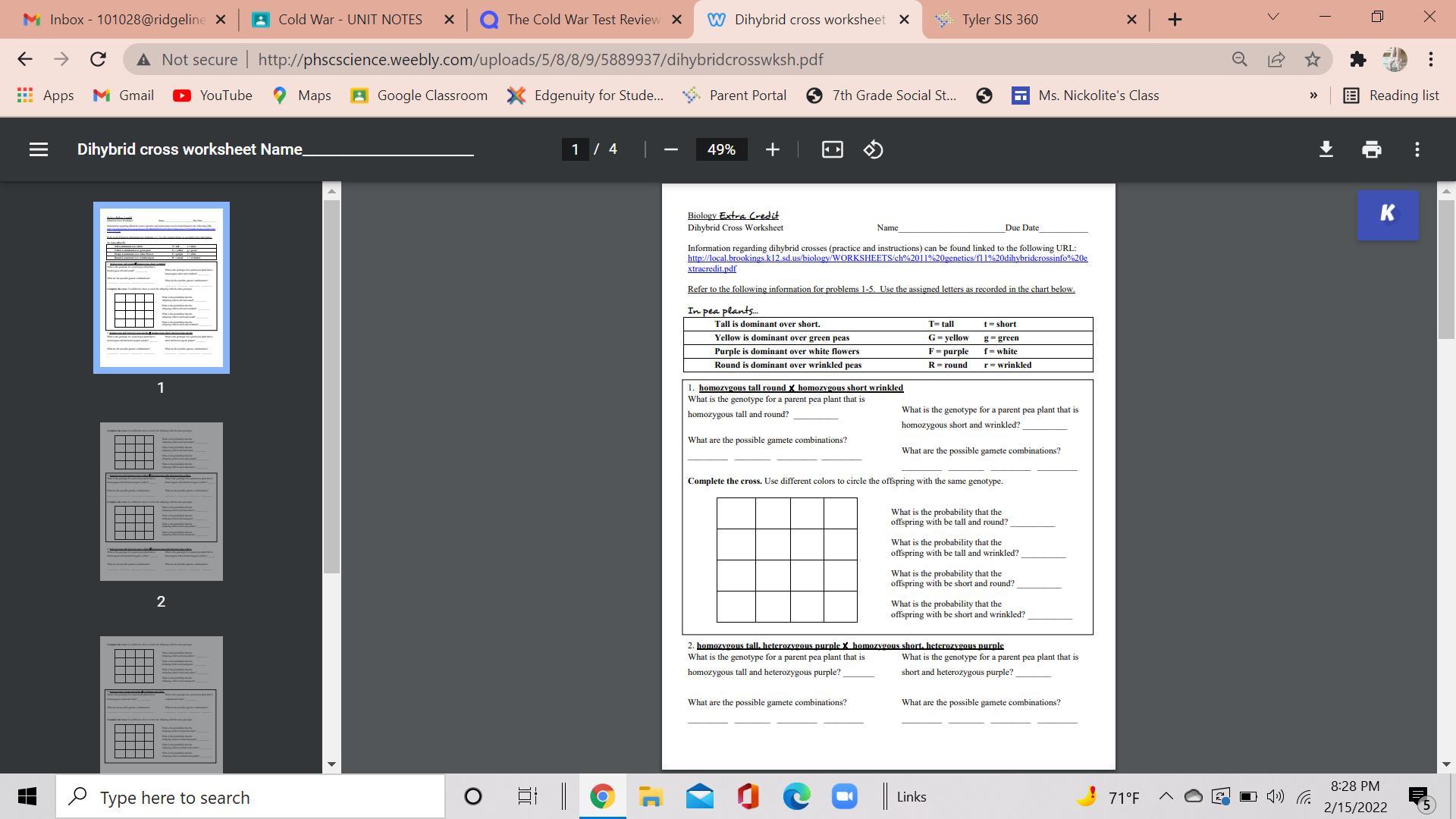Rotate the PDF counterclockwise
Image resolution: width=1456 pixels, height=819 pixels.
(873, 149)
